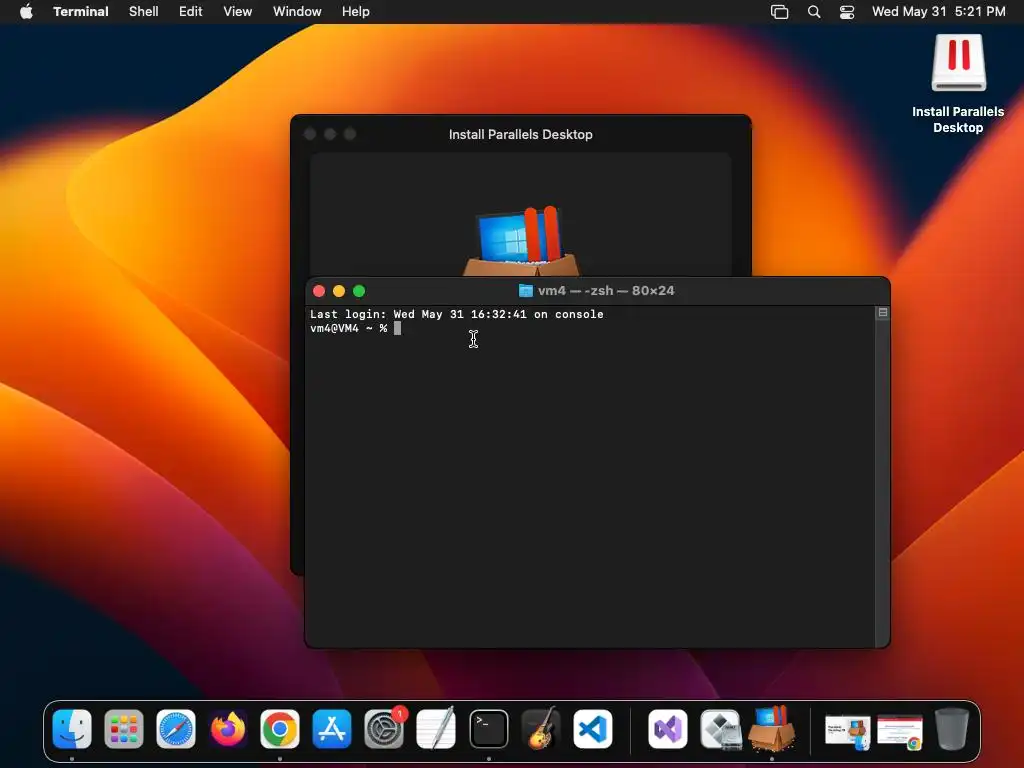Open the View menu
The image size is (1024, 768).
238,11
